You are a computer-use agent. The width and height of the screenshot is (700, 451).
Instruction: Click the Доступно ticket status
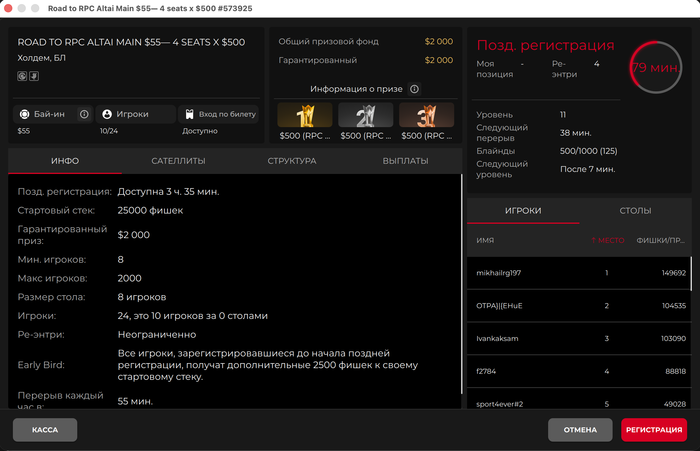click(200, 131)
